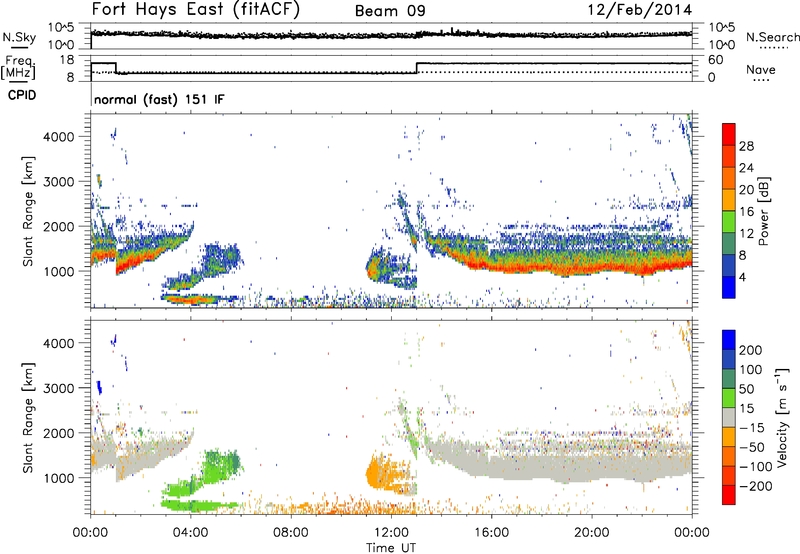Pick the light green segment of Power colorbar
The height and width of the screenshot is (554, 800).
pos(729,221)
